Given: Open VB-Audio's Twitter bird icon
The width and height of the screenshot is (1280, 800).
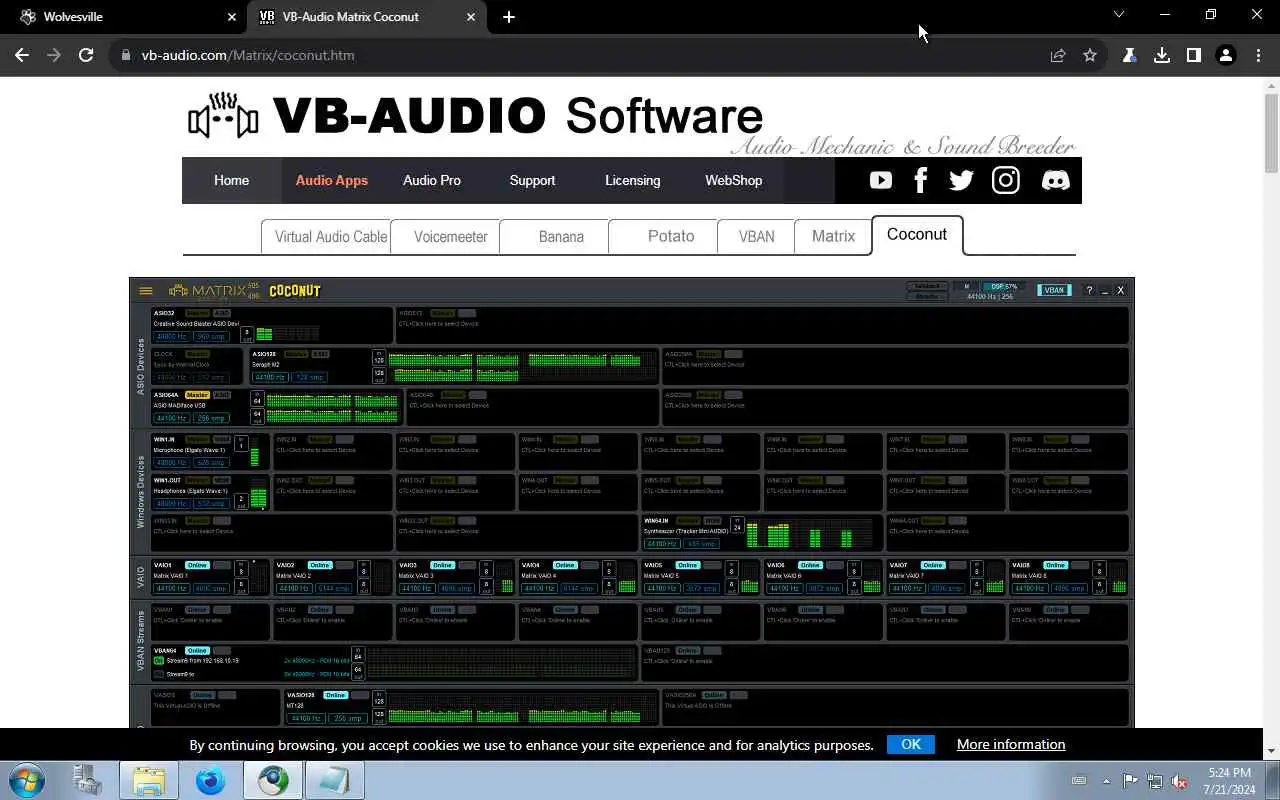Looking at the screenshot, I should (962, 180).
